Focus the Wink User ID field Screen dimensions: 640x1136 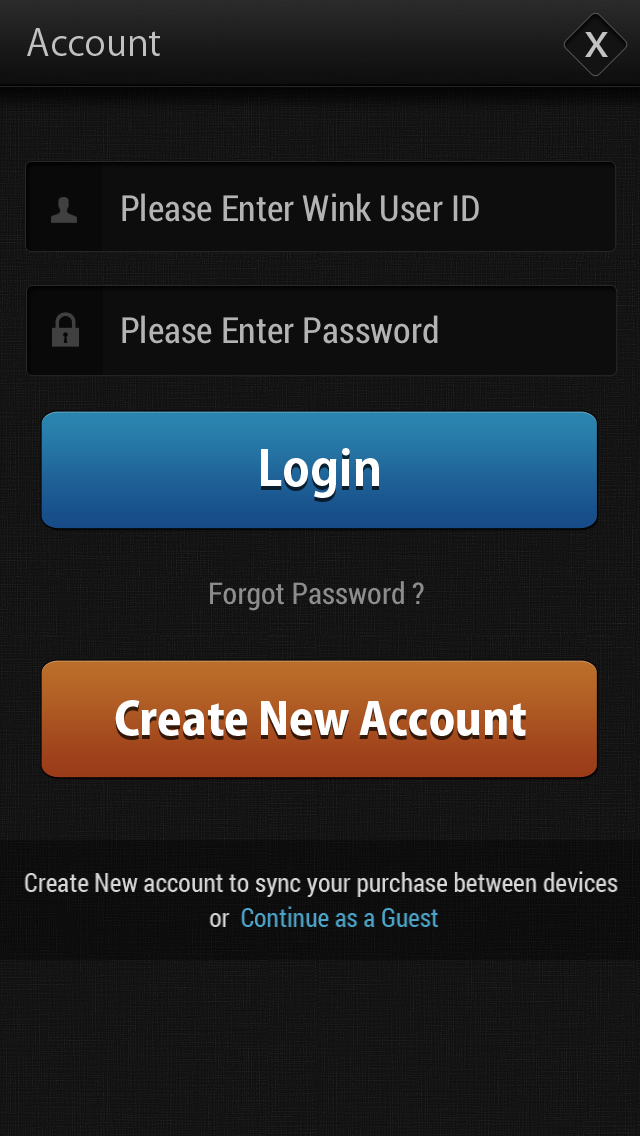tap(320, 207)
